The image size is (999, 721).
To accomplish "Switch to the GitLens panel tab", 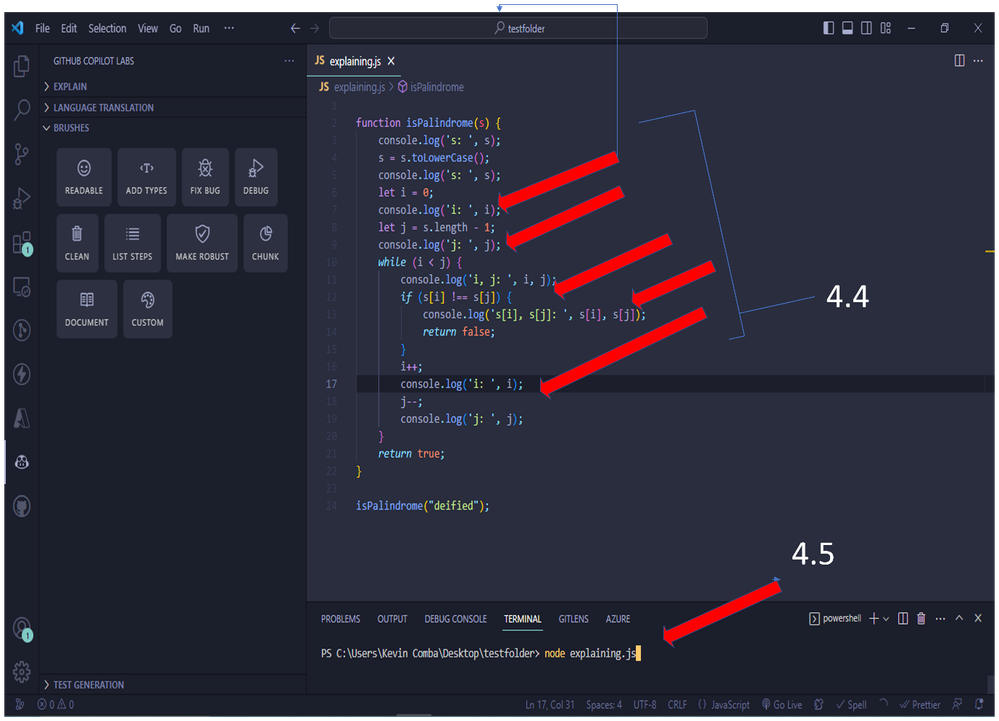I will [573, 618].
